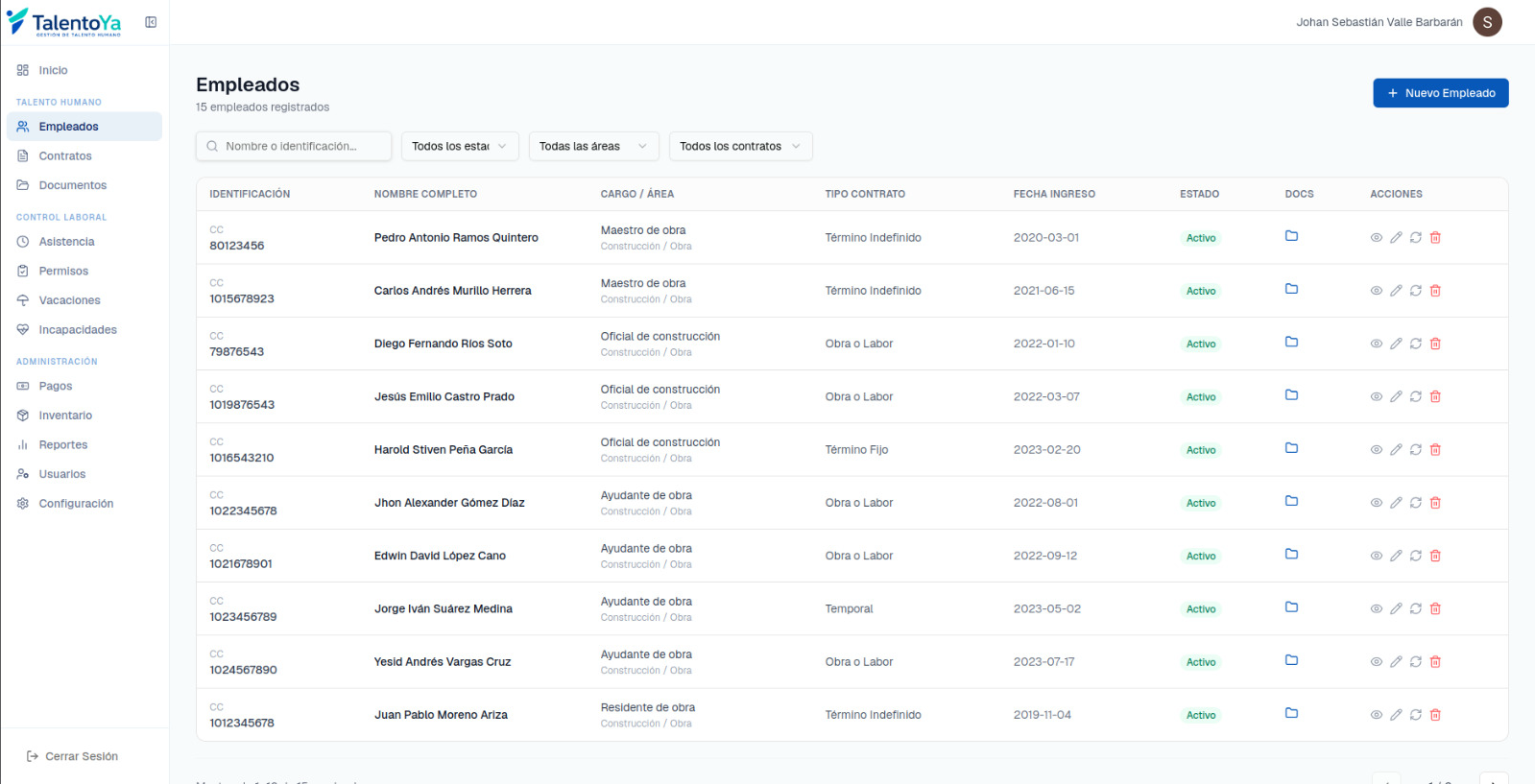This screenshot has width=1535, height=784.
Task: Edit Diego Fernando Ríos Soto's record
Action: click(x=1396, y=344)
